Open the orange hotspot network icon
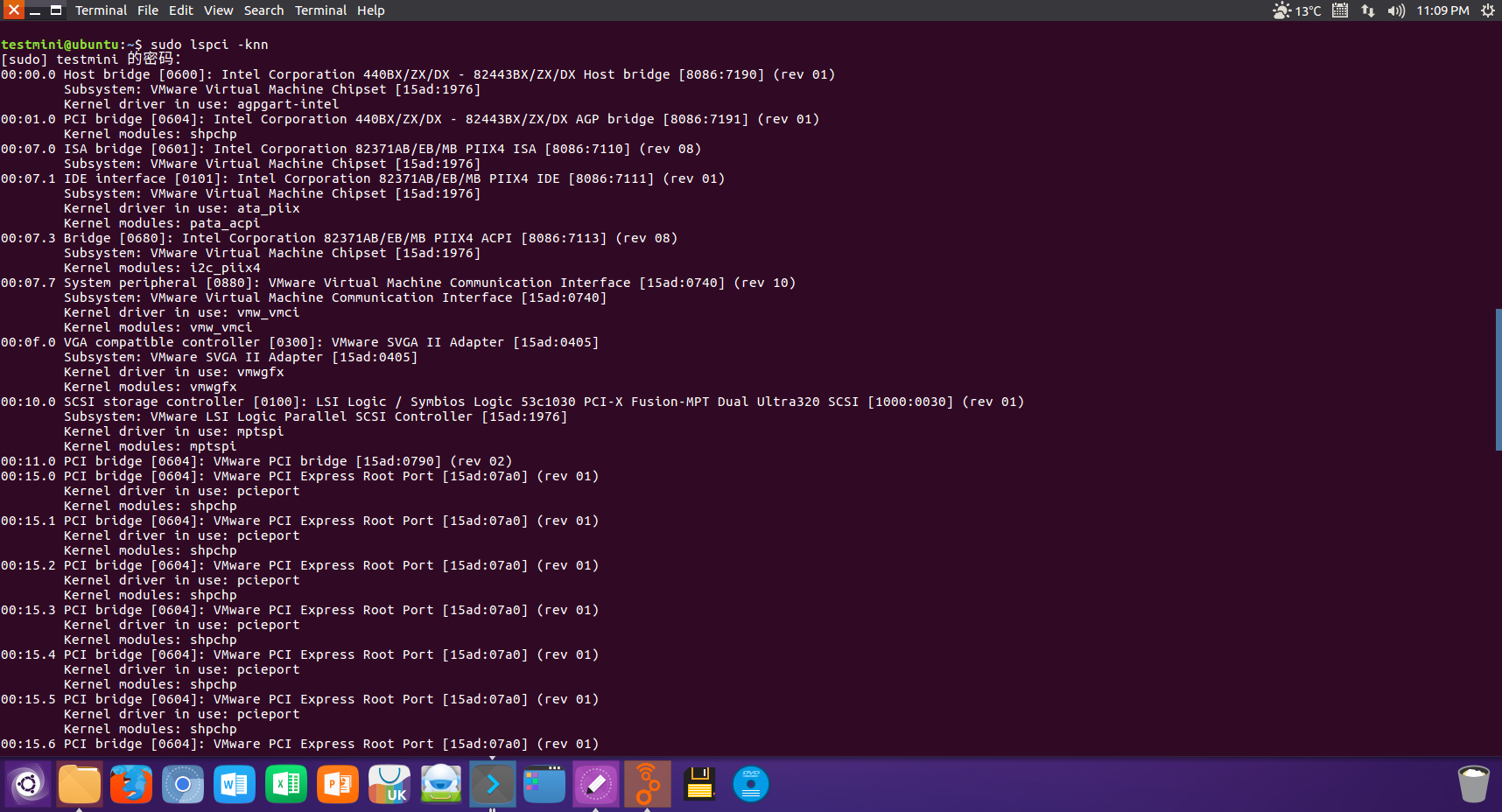This screenshot has height=812, width=1502. click(648, 784)
